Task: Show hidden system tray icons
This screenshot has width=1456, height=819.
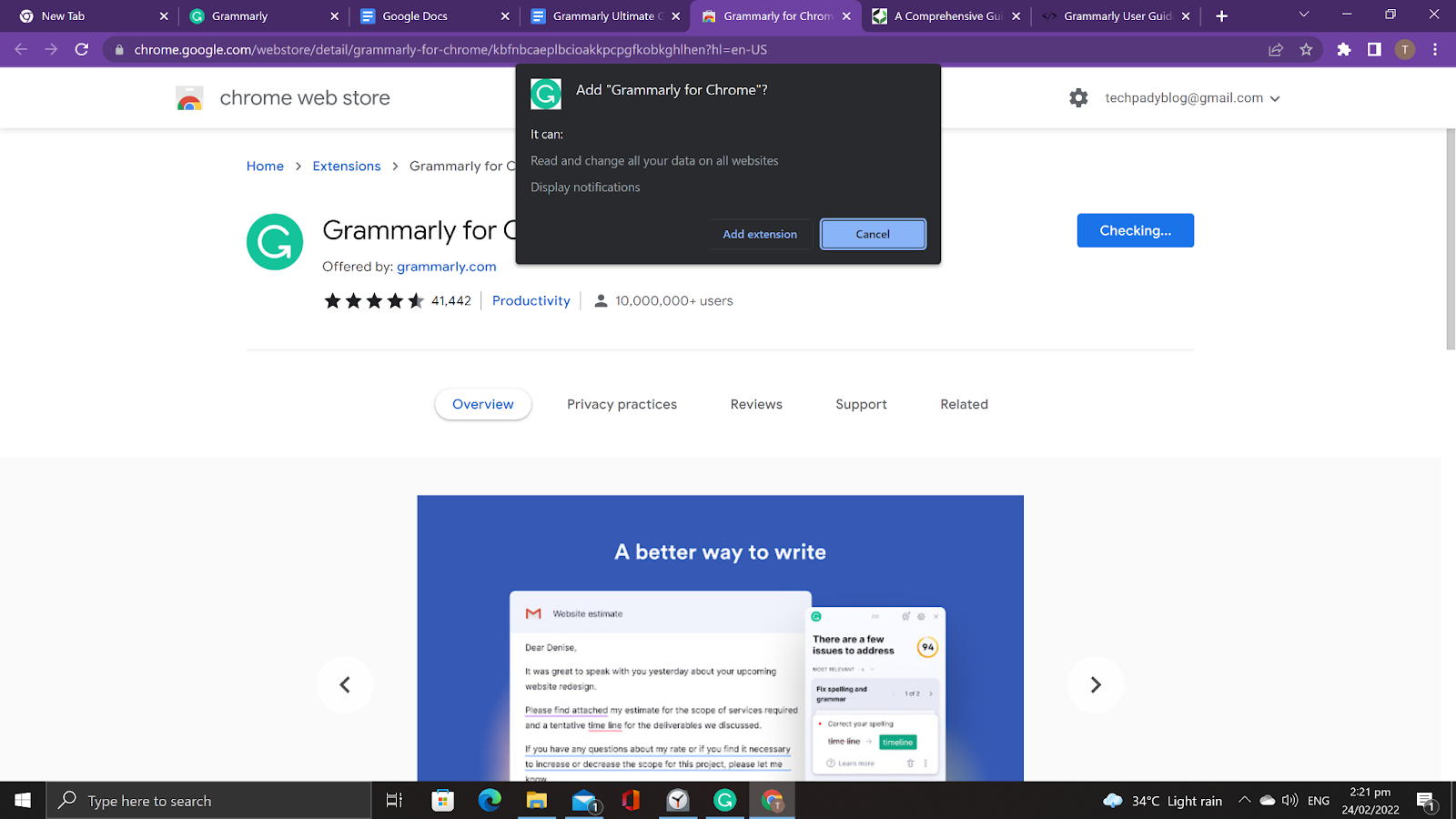Action: pos(1244,801)
